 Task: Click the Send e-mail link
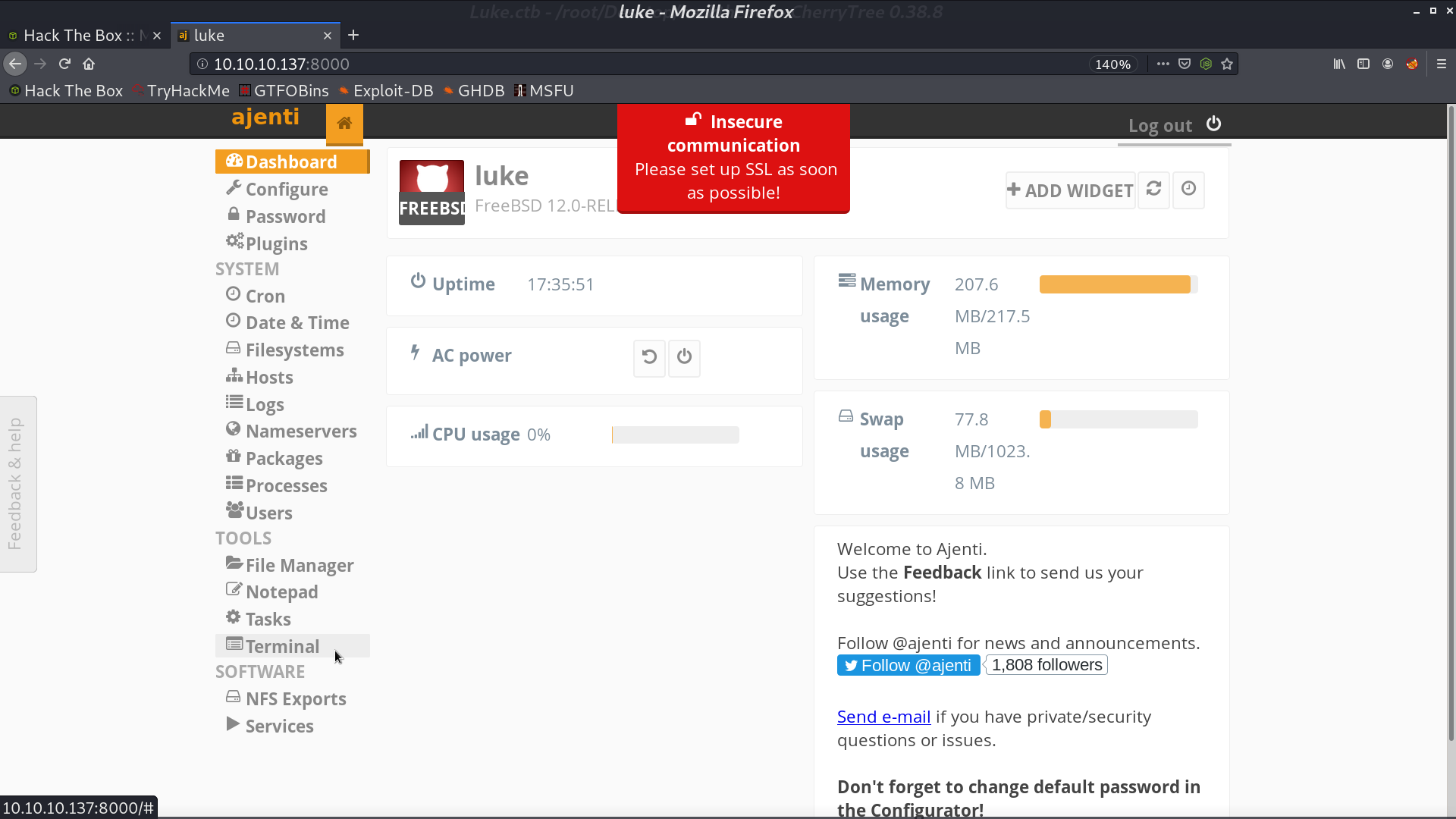point(883,717)
